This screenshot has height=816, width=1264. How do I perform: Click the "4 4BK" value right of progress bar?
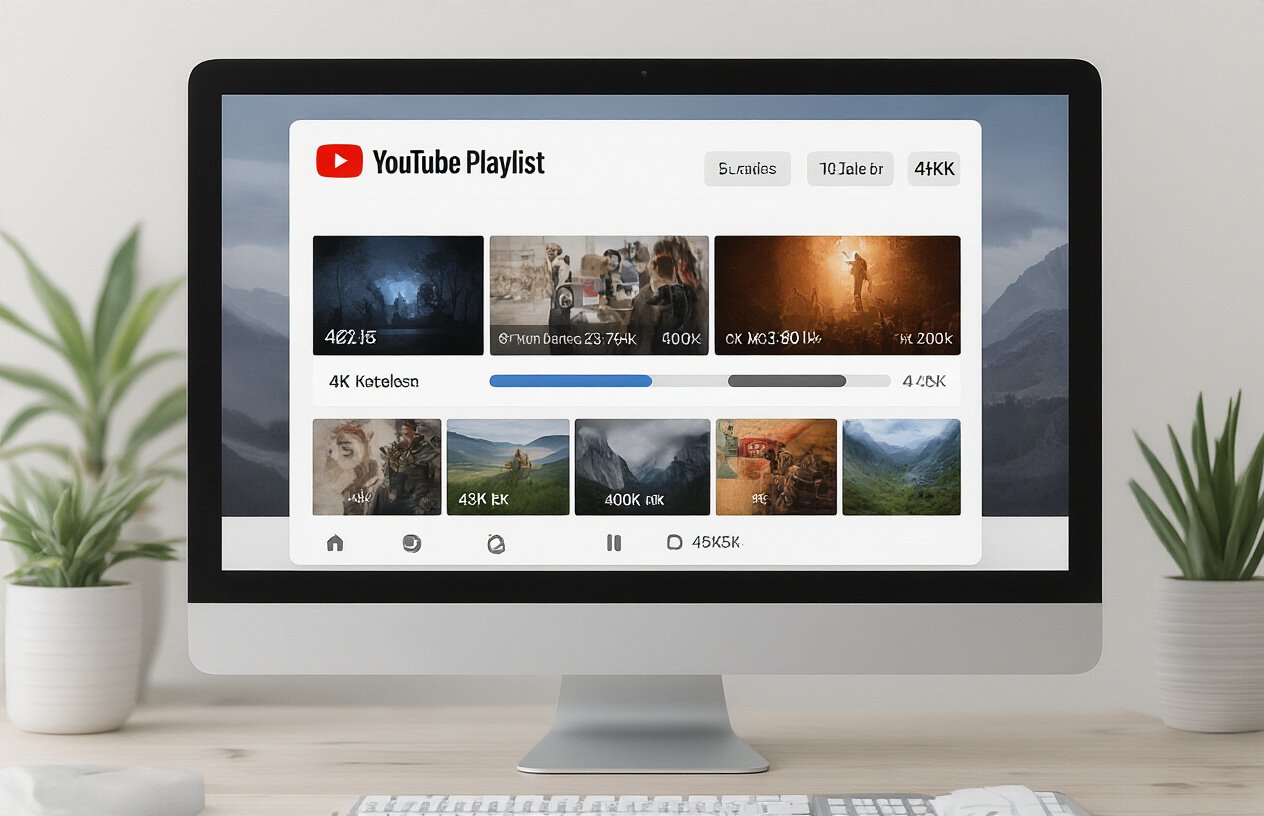(924, 381)
